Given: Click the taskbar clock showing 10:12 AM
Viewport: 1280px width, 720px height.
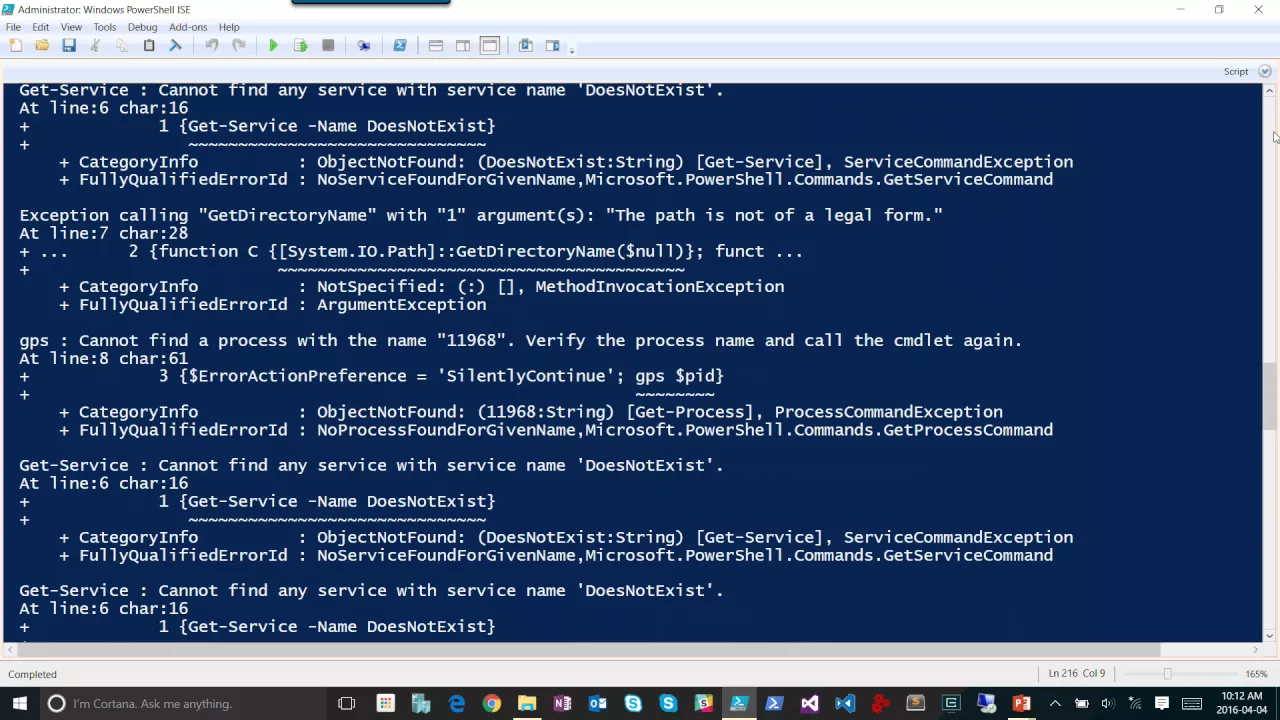Looking at the screenshot, I should tap(1242, 704).
